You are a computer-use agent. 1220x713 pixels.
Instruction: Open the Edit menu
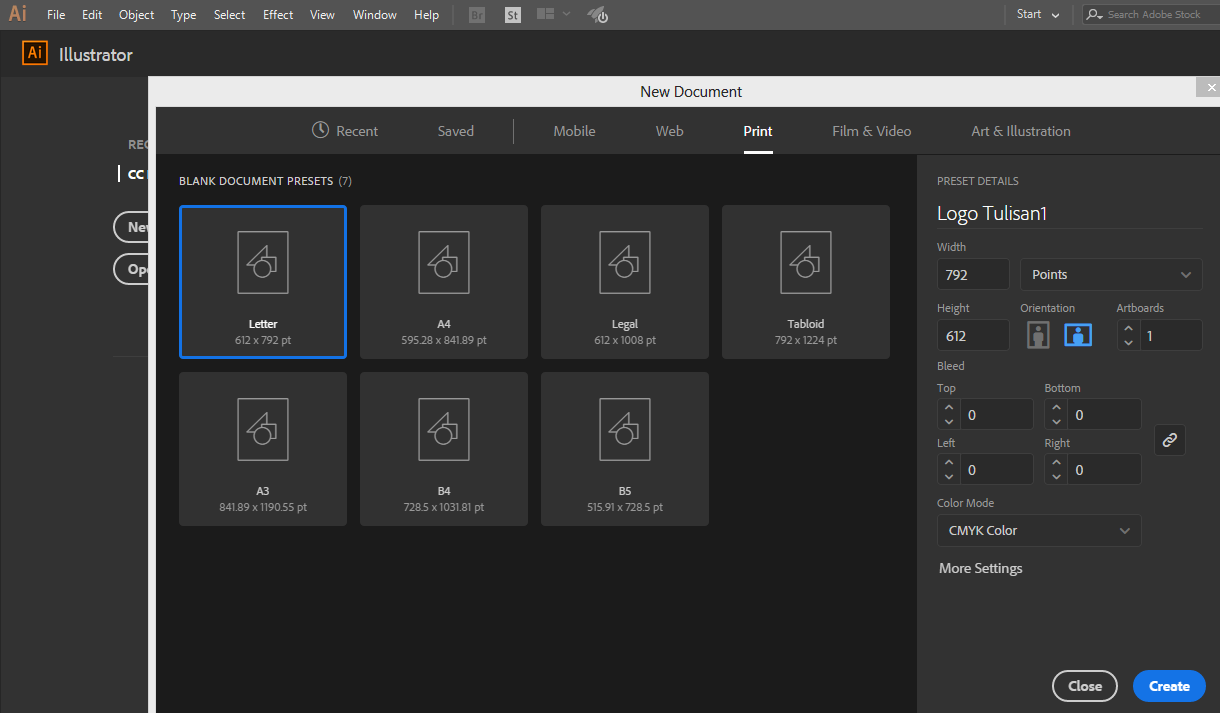pyautogui.click(x=92, y=15)
